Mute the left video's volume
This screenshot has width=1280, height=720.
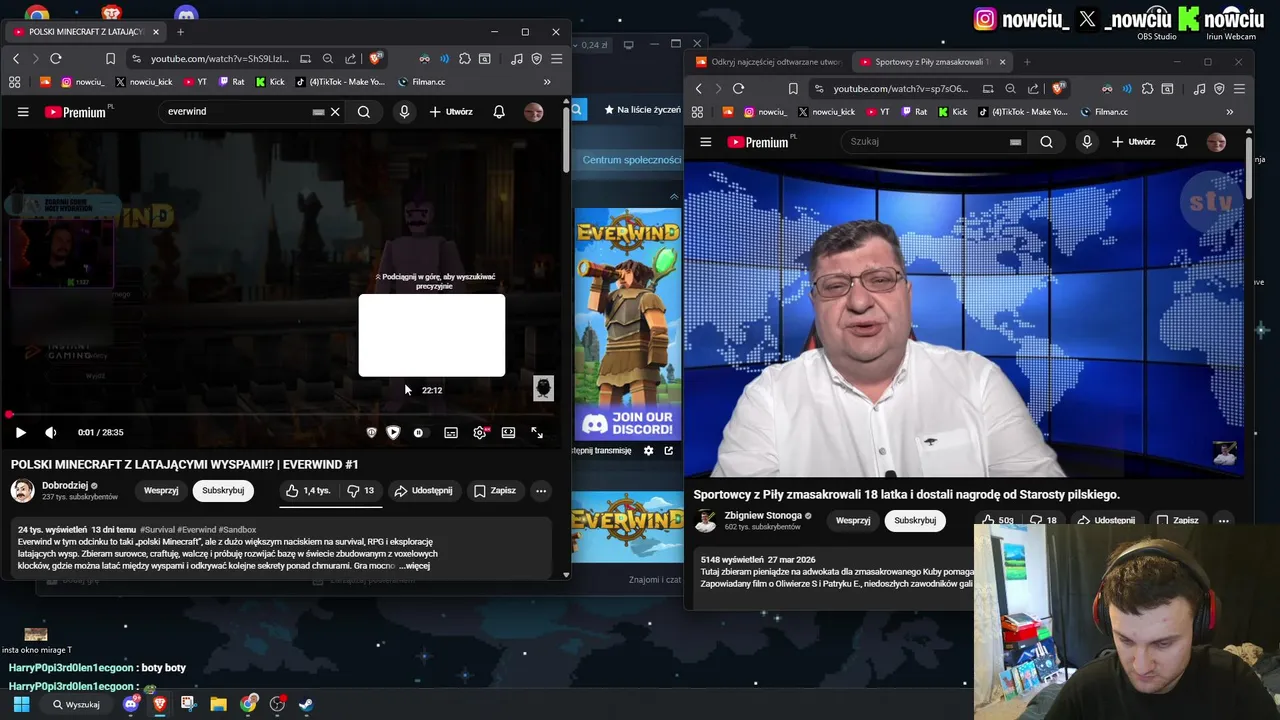50,433
